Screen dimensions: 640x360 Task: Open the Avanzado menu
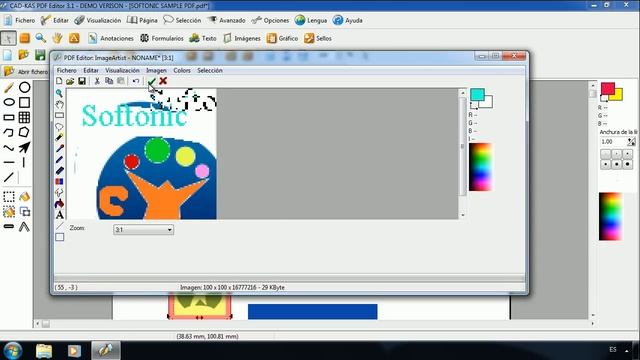(x=226, y=20)
